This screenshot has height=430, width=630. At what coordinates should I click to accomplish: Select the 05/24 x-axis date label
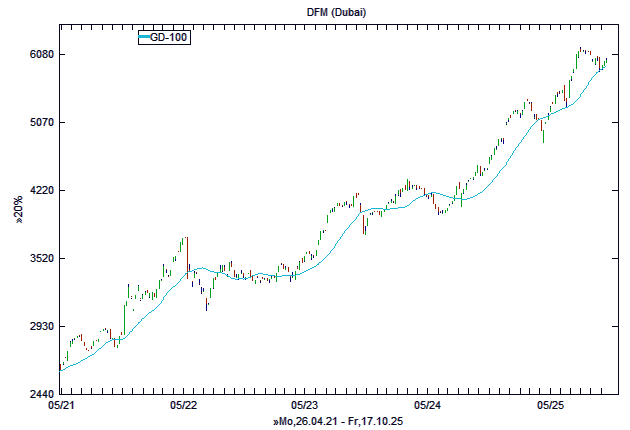point(427,406)
